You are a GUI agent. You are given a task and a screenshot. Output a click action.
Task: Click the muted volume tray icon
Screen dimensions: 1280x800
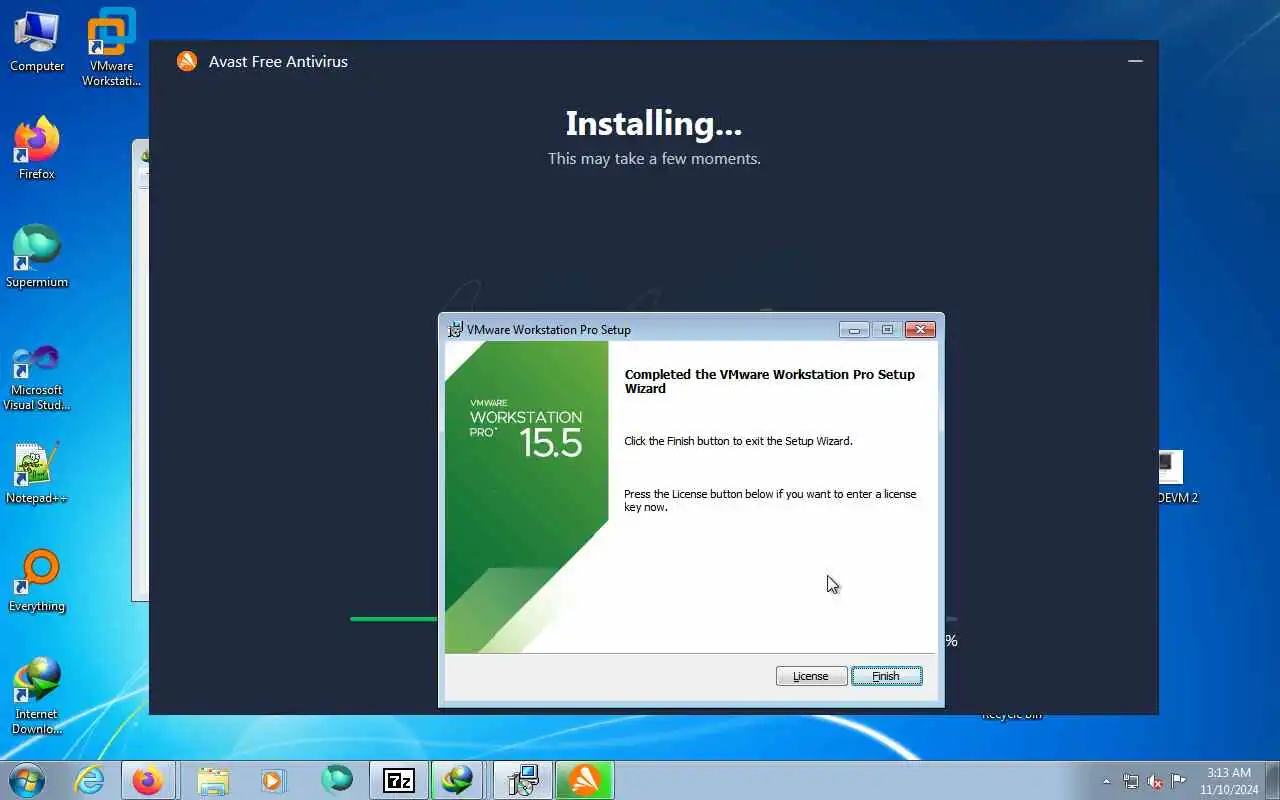pos(1155,781)
